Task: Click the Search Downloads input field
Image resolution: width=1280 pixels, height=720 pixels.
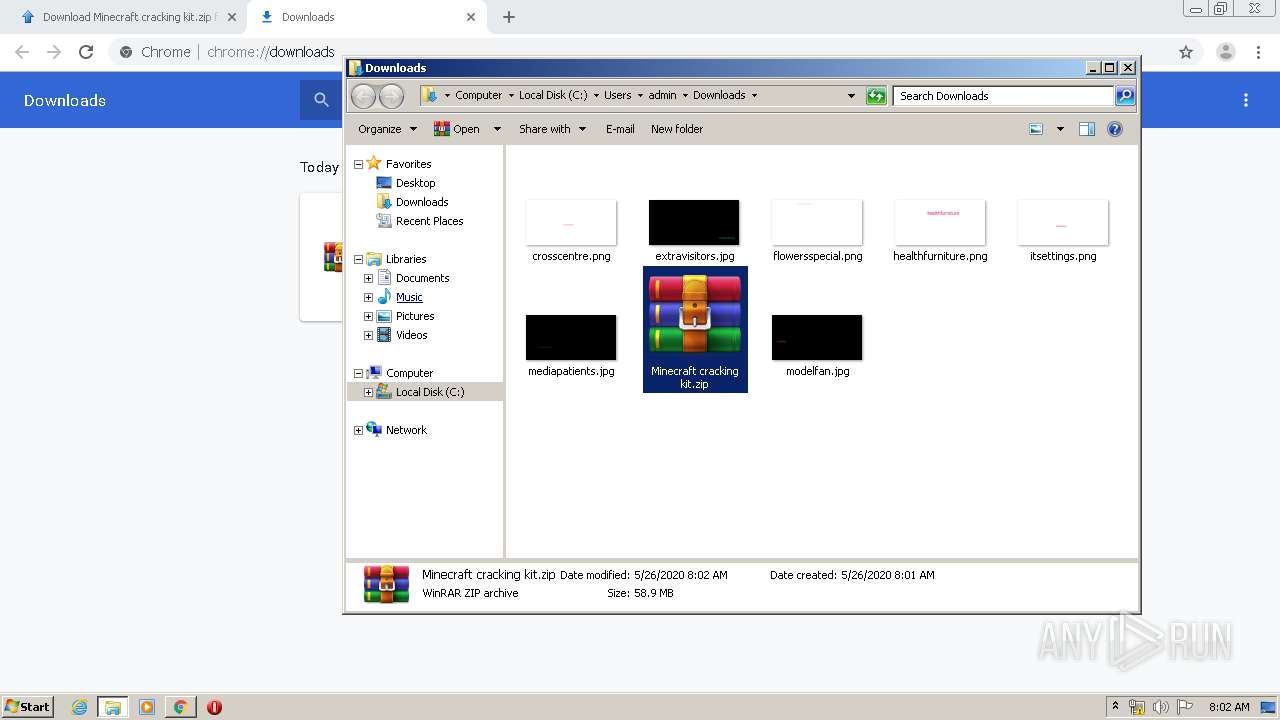Action: (1003, 96)
